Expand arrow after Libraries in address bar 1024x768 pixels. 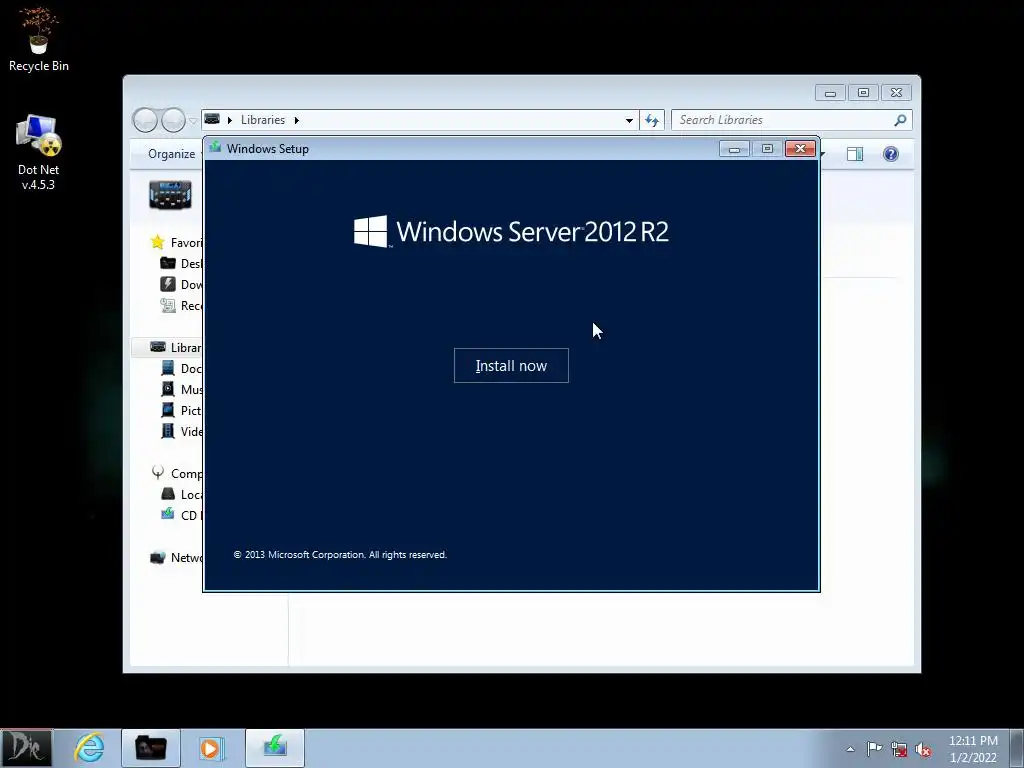(296, 120)
